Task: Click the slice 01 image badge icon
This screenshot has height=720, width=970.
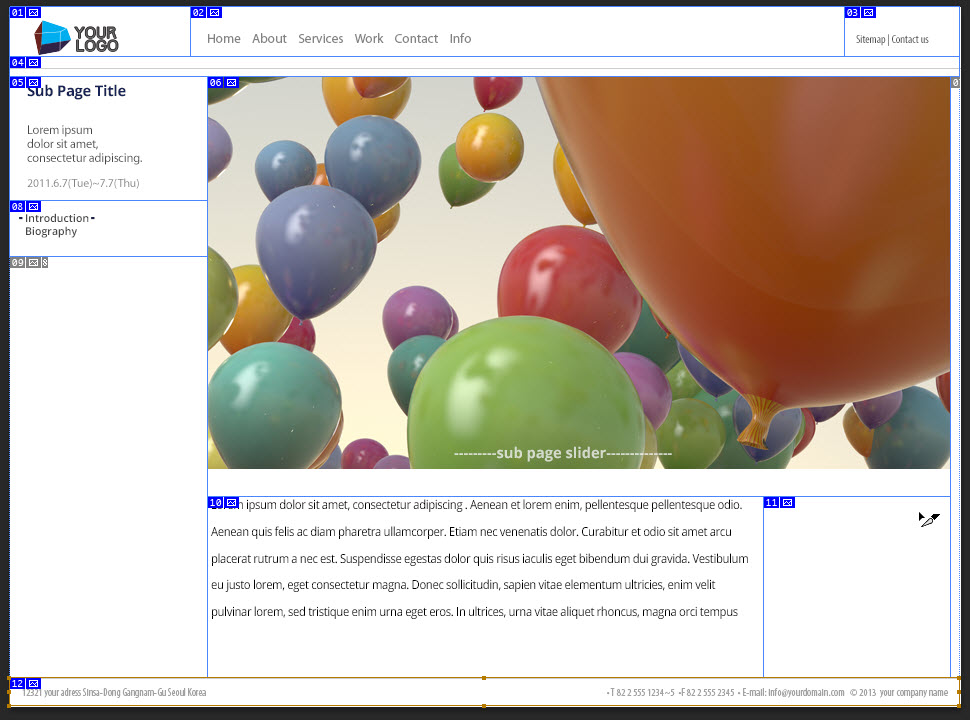Action: click(x=34, y=13)
